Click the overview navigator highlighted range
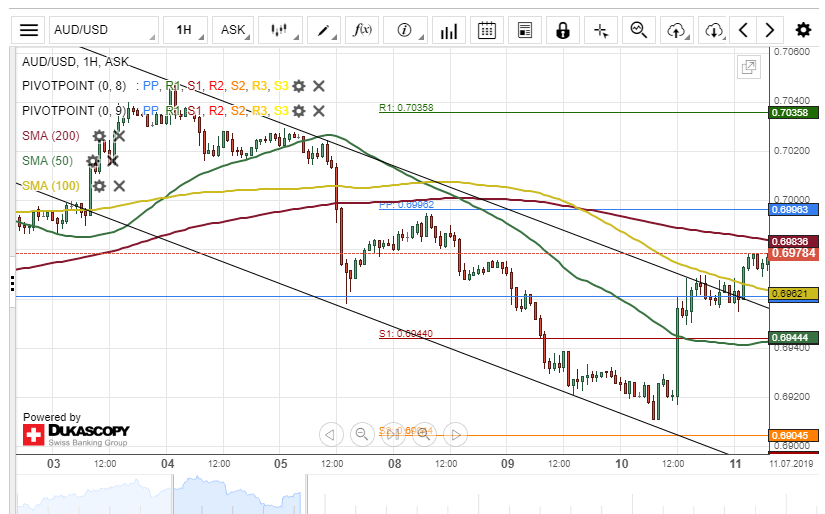This screenshot has height=514, width=825. (239, 495)
